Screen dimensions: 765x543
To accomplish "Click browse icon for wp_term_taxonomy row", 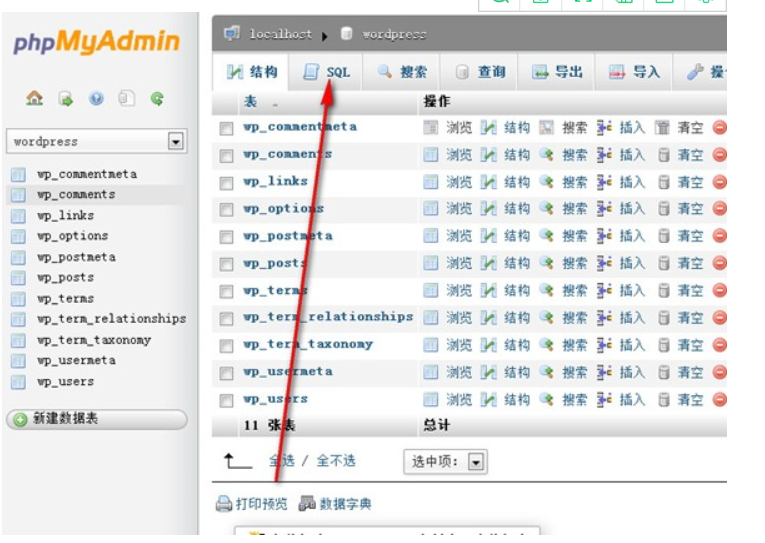I will pos(430,345).
